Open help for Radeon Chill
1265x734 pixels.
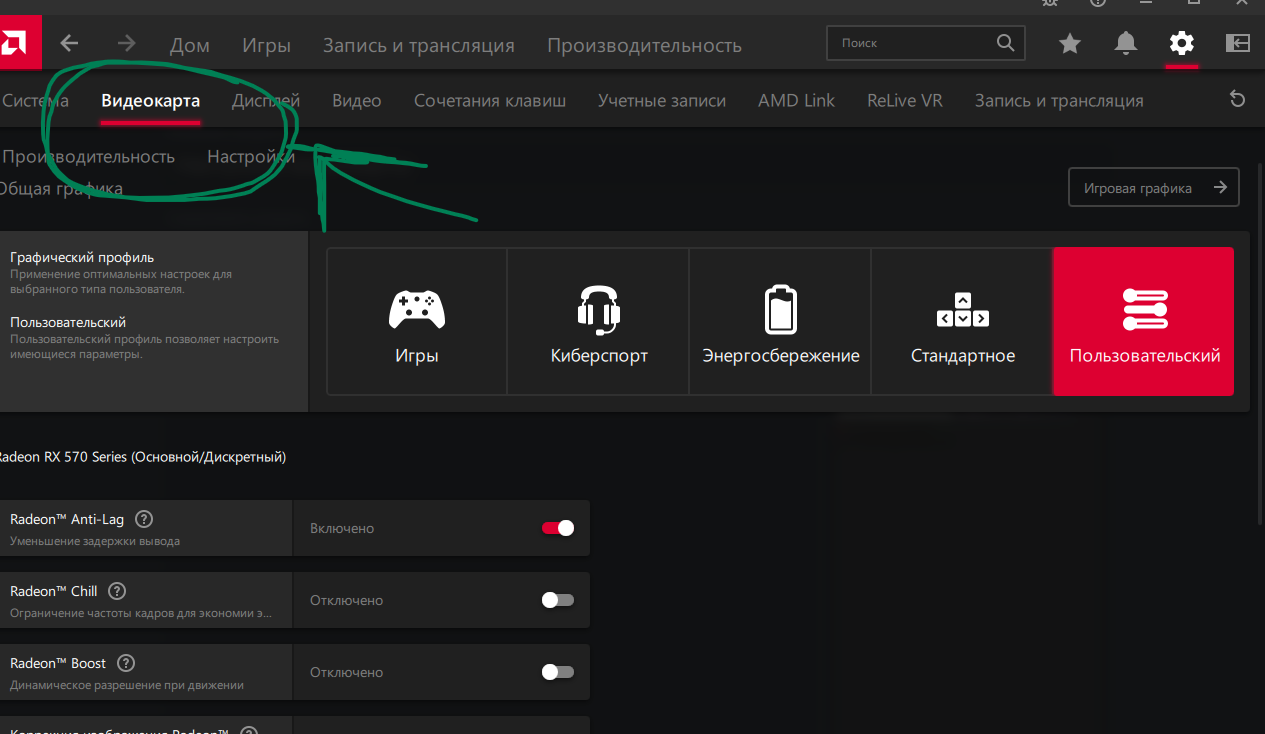click(x=117, y=591)
